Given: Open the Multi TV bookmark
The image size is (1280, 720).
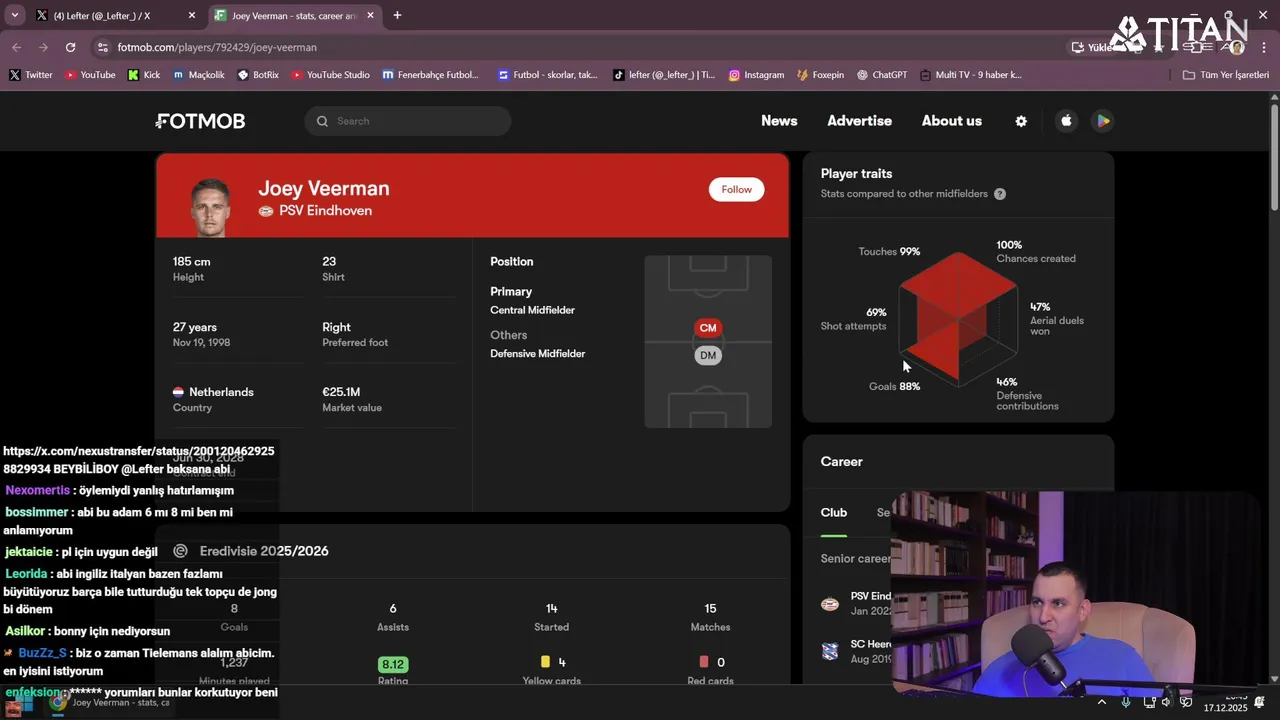Looking at the screenshot, I should click(970, 75).
